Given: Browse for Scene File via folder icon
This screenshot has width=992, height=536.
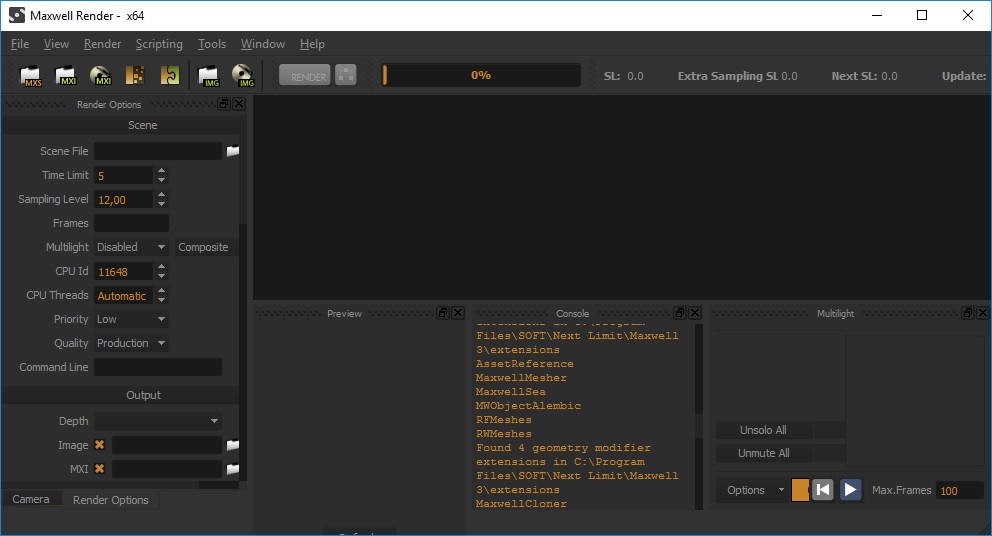Looking at the screenshot, I should pyautogui.click(x=233, y=151).
